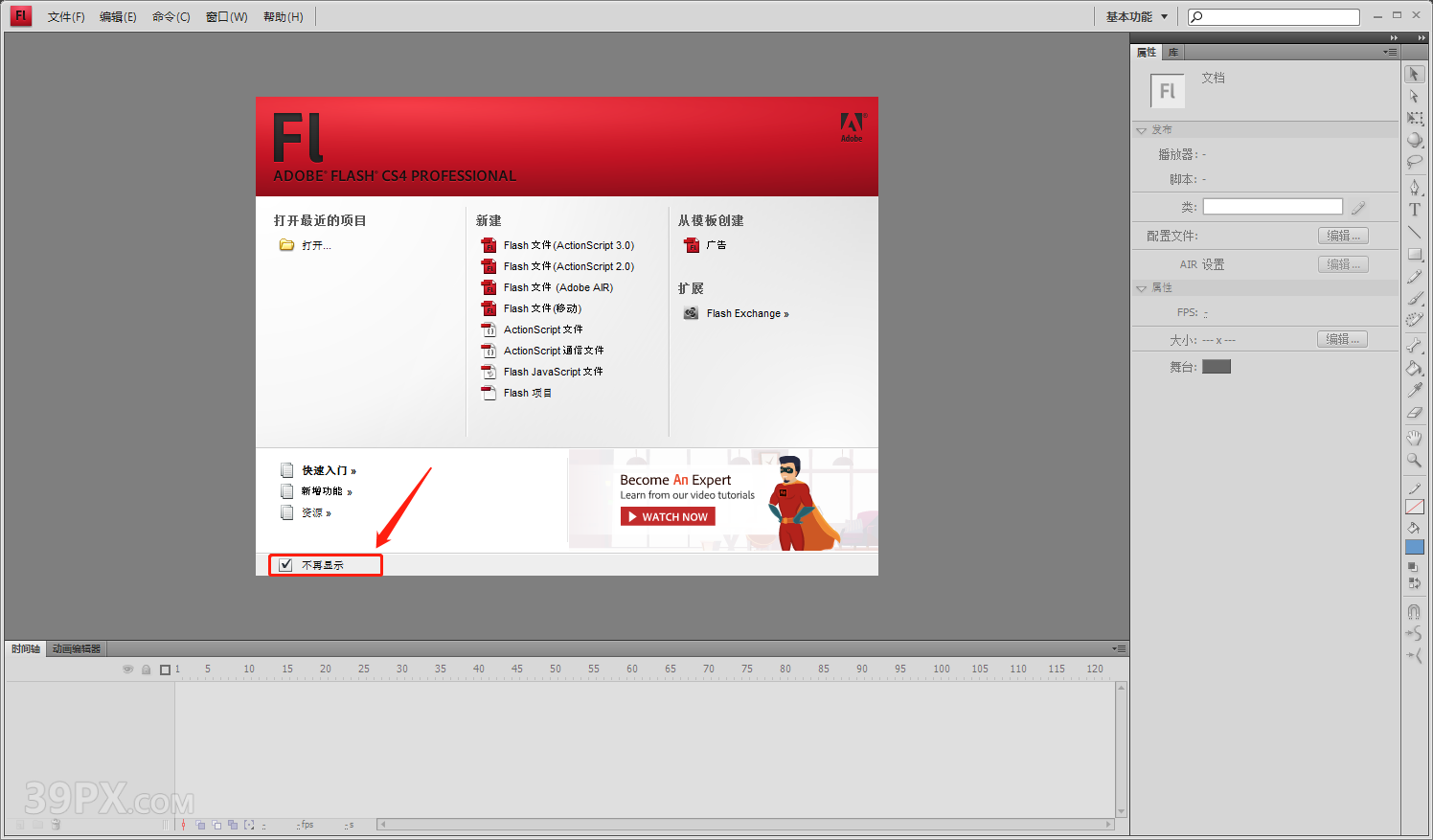Click the Center Frame timeline icon

(x=183, y=825)
